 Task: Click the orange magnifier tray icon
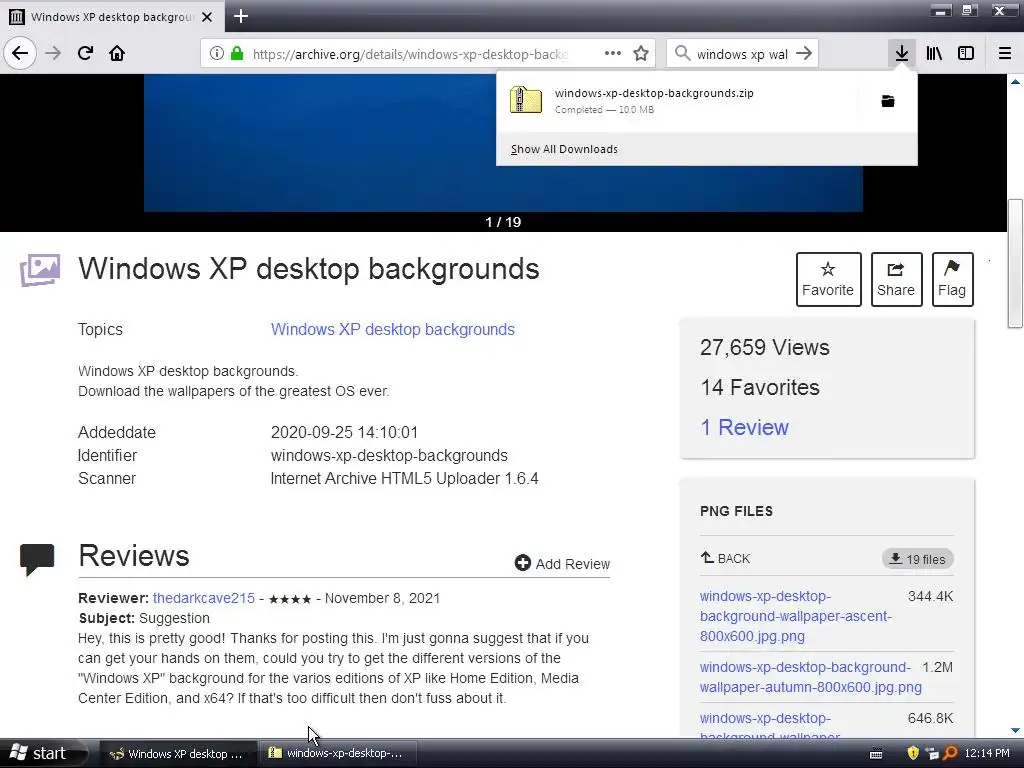950,753
